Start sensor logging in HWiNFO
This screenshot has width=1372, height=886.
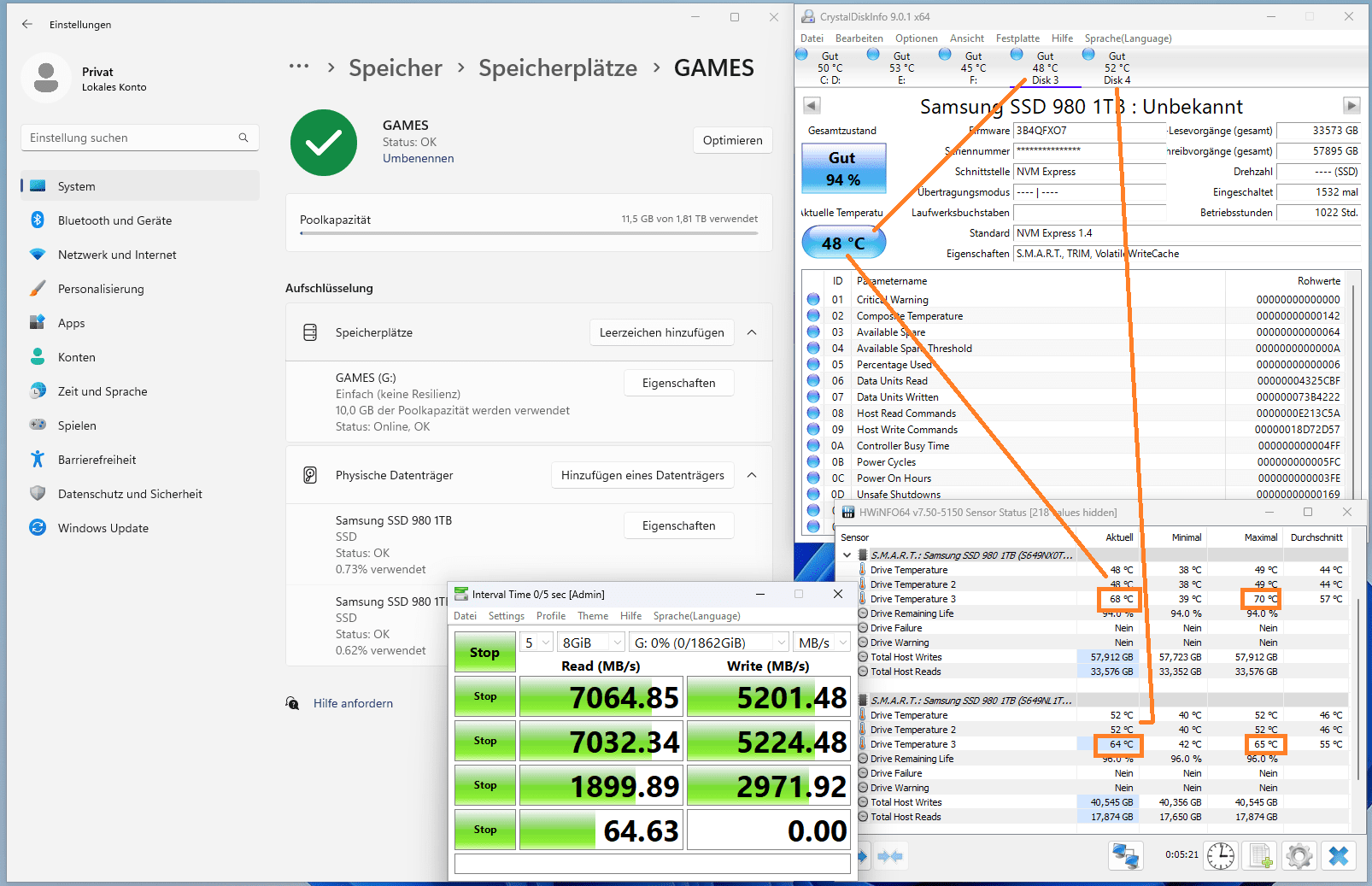pos(1259,855)
